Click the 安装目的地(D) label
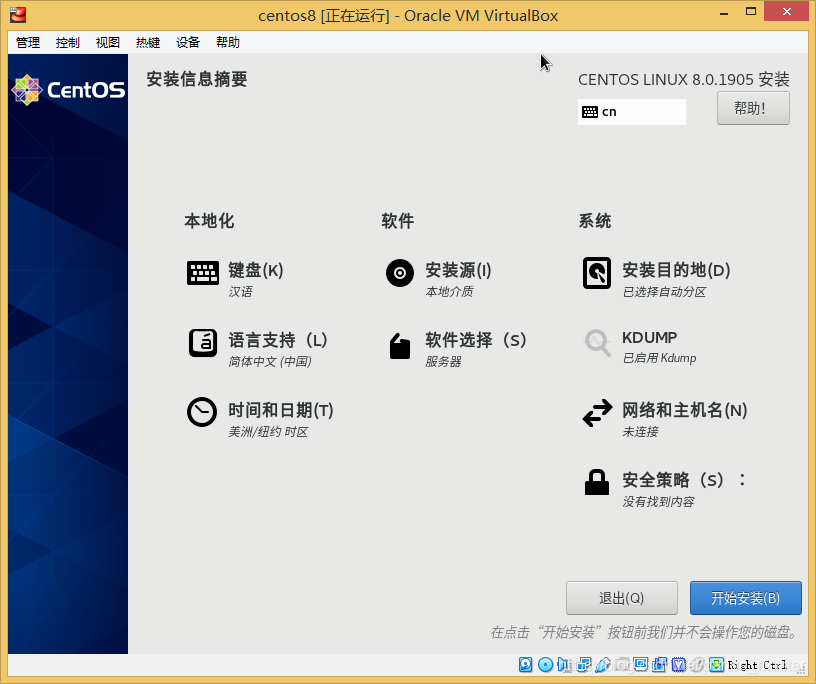Viewport: 816px width, 684px height. [676, 270]
